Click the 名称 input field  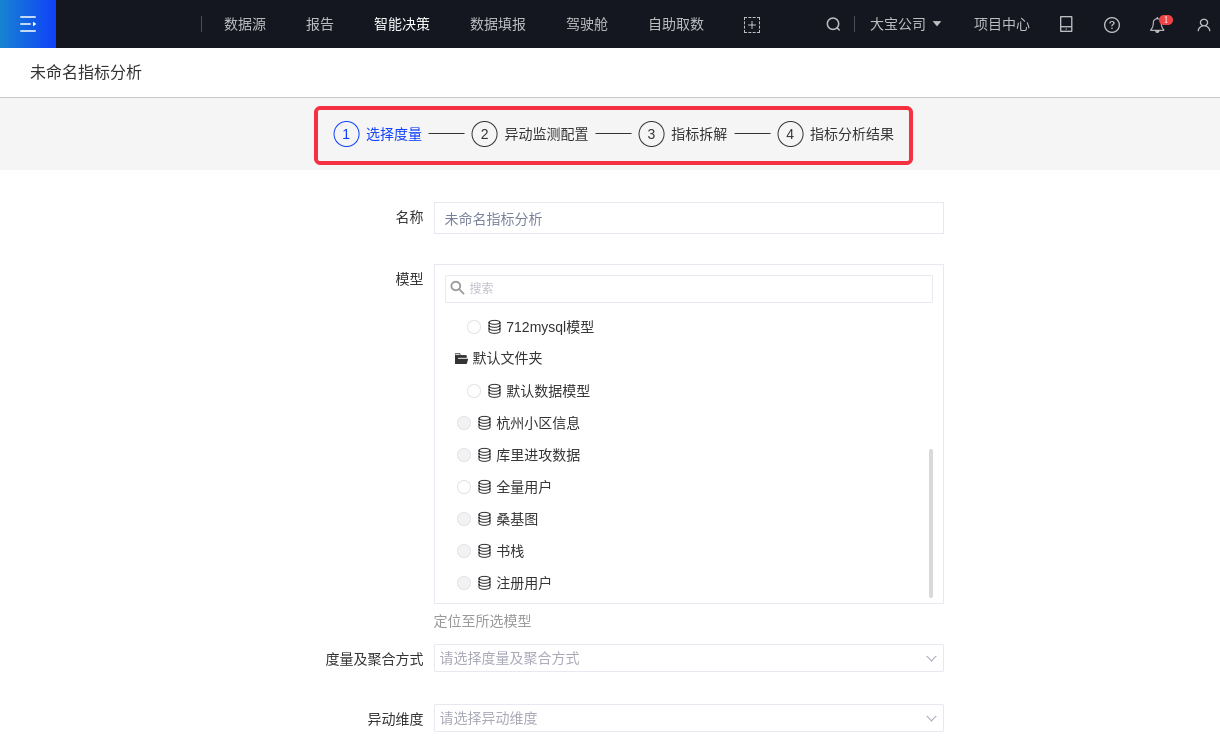coord(688,218)
